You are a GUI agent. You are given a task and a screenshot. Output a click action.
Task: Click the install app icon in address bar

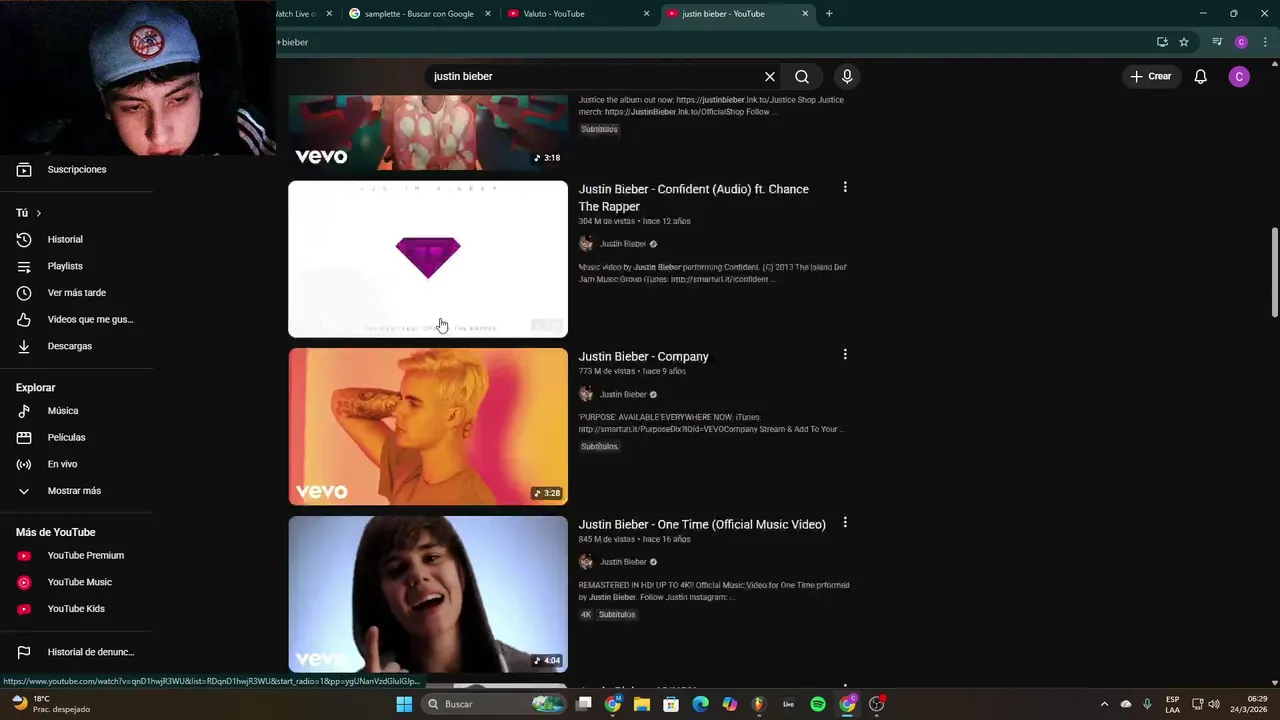click(1162, 42)
